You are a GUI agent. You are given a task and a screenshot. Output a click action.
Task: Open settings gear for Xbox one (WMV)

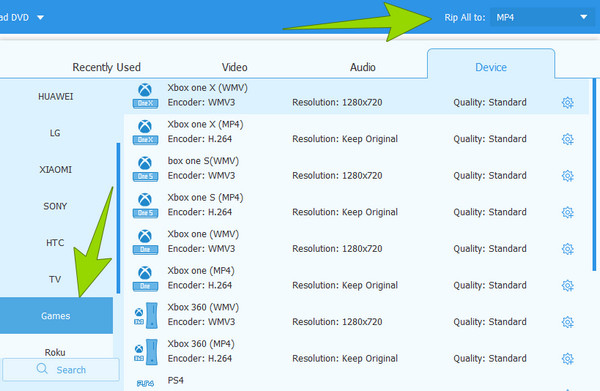point(567,249)
